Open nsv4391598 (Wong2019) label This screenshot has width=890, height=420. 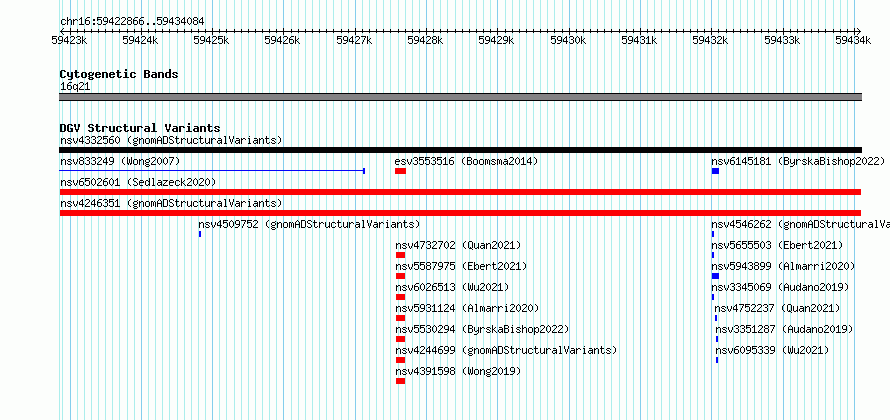point(458,371)
